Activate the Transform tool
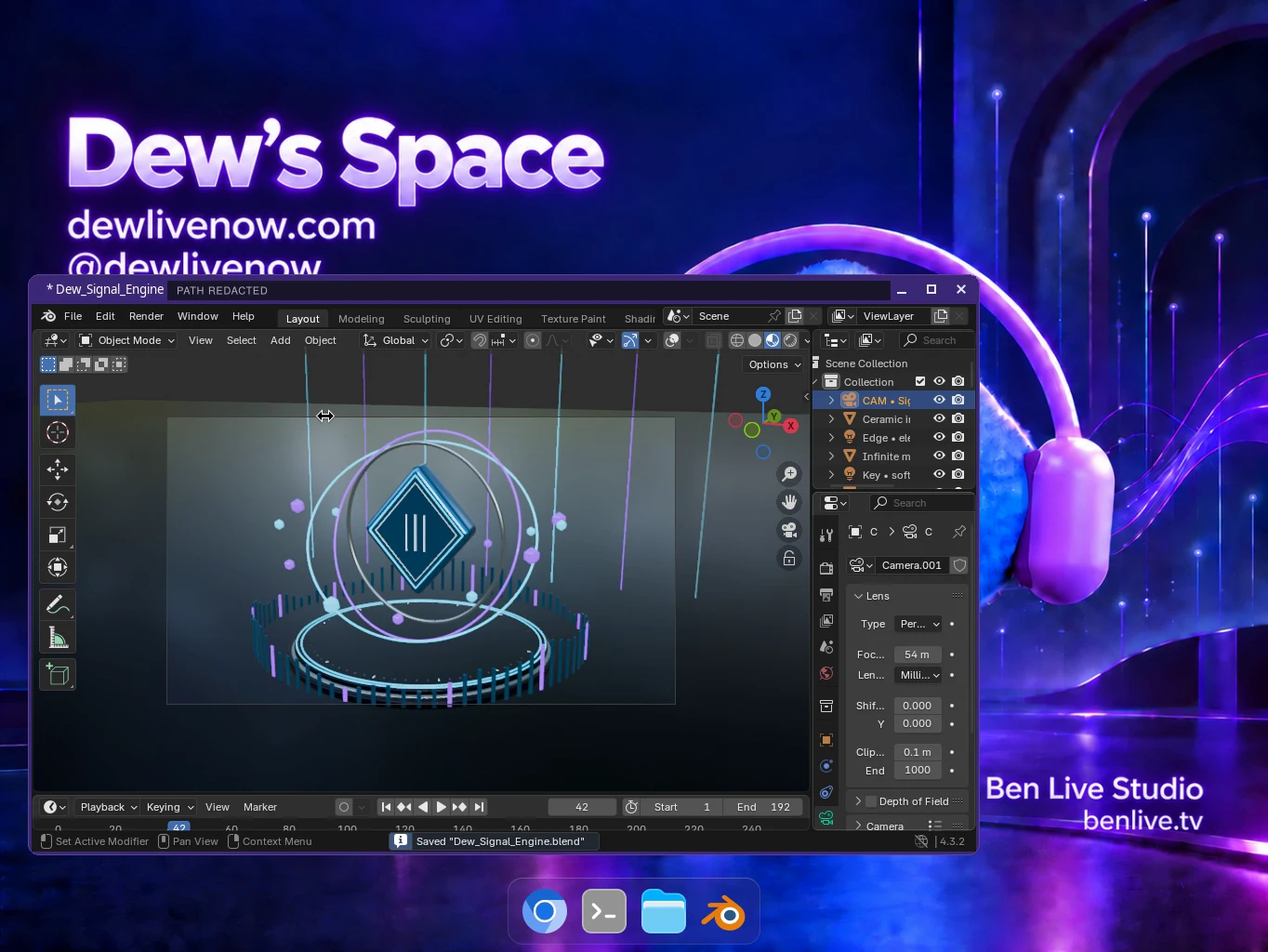Image resolution: width=1268 pixels, height=952 pixels. click(x=58, y=567)
